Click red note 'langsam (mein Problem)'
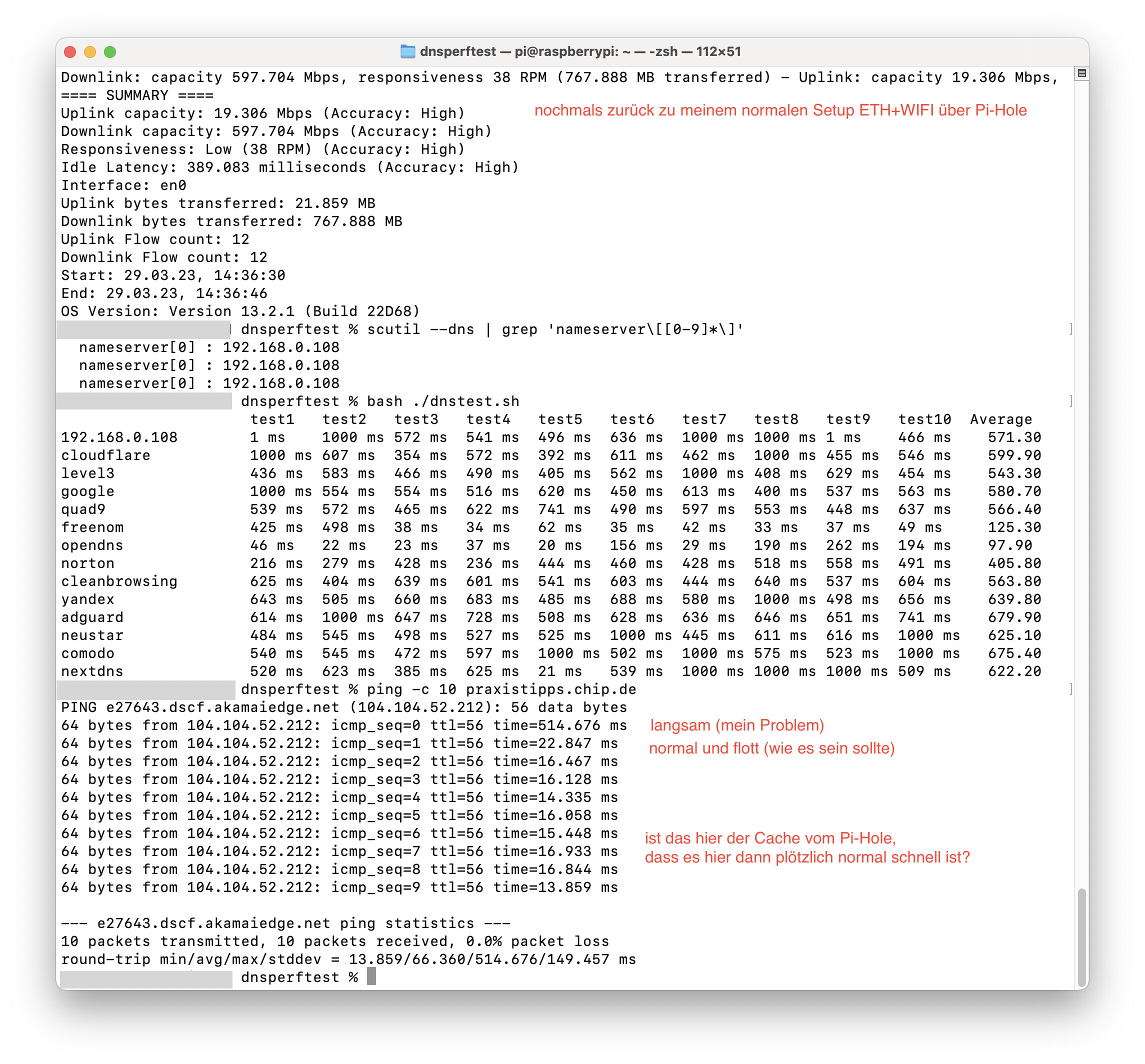Screen dimensions: 1145x1064 pos(737,725)
